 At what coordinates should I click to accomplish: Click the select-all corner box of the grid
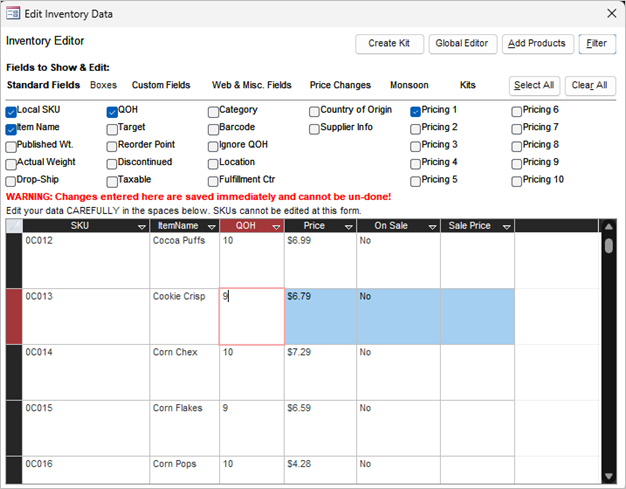click(14, 226)
